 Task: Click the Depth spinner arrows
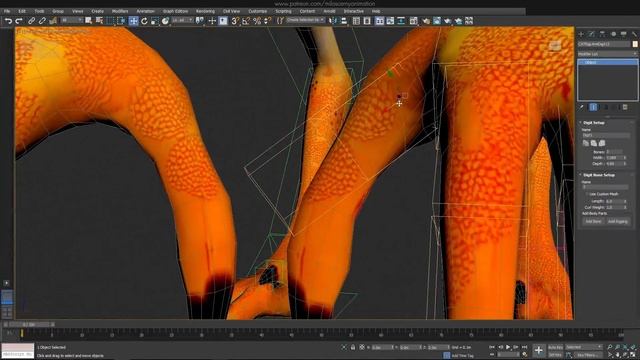tap(625, 164)
